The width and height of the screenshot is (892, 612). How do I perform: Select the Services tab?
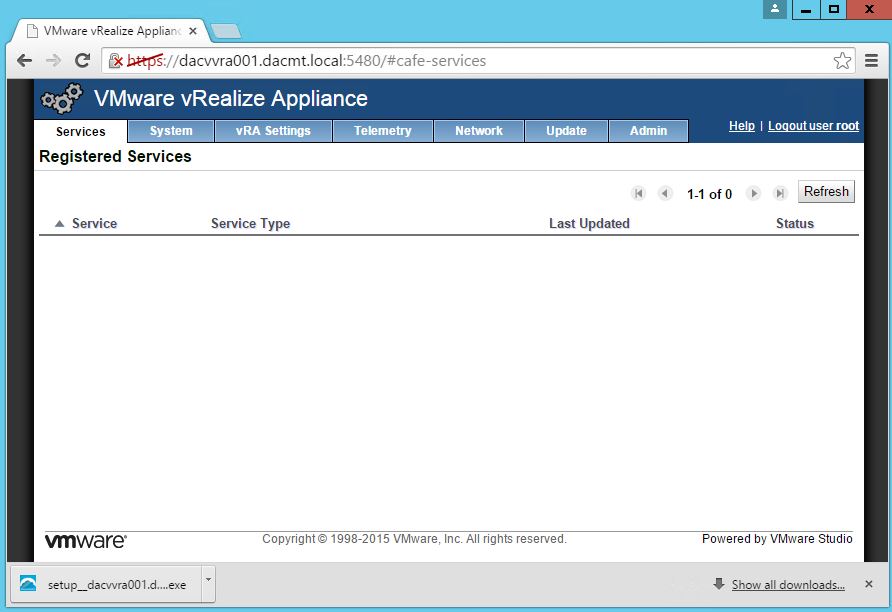tap(81, 131)
